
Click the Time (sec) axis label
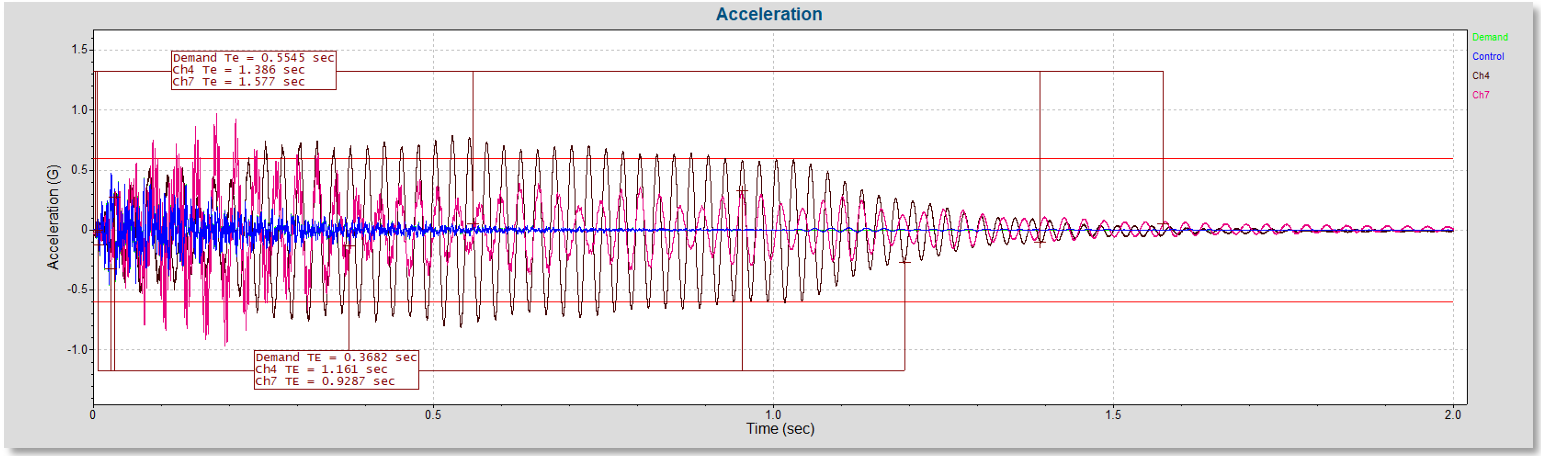pyautogui.click(x=780, y=429)
